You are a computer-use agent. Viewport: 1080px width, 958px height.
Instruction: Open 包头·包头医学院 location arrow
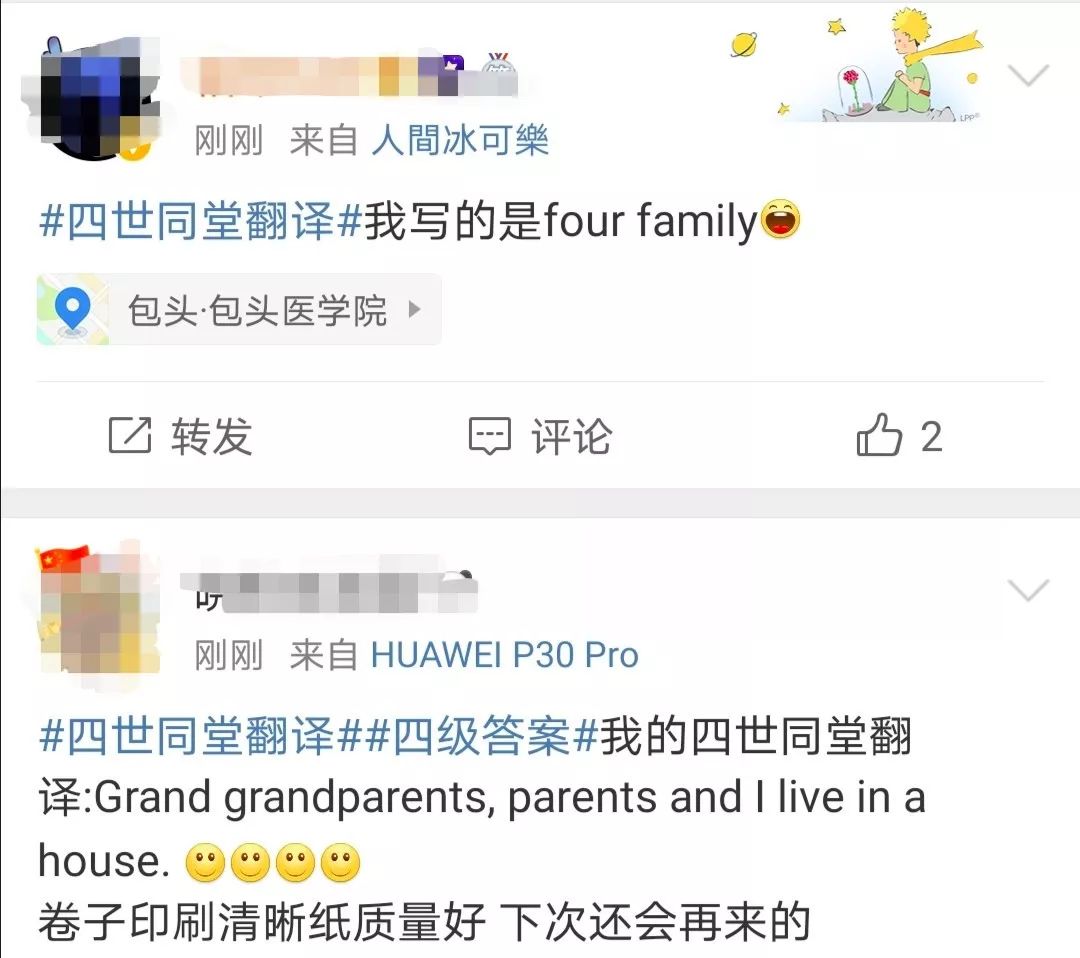point(414,309)
